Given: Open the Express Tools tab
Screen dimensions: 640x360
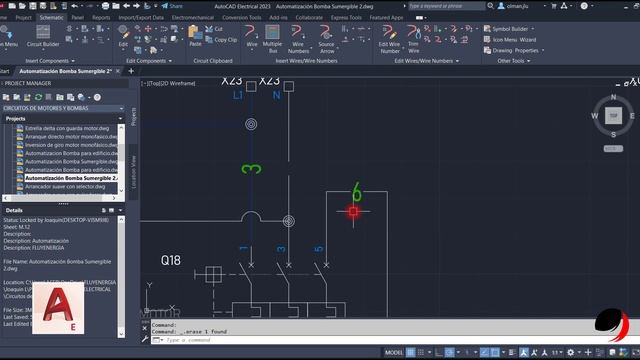Looking at the screenshot, I should click(346, 18).
